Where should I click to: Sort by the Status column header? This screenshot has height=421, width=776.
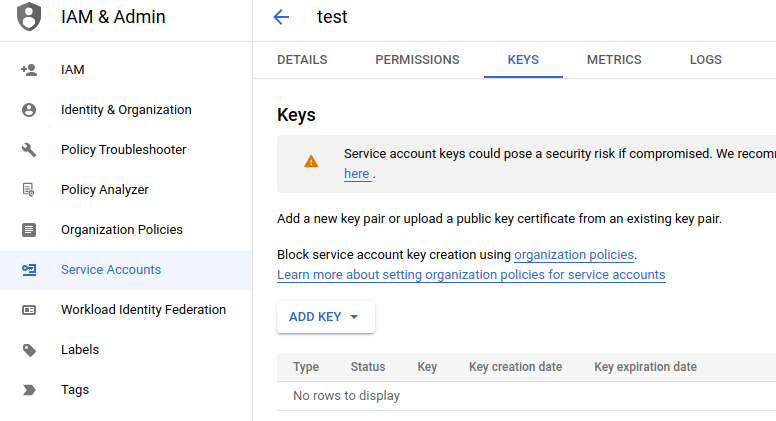point(368,367)
